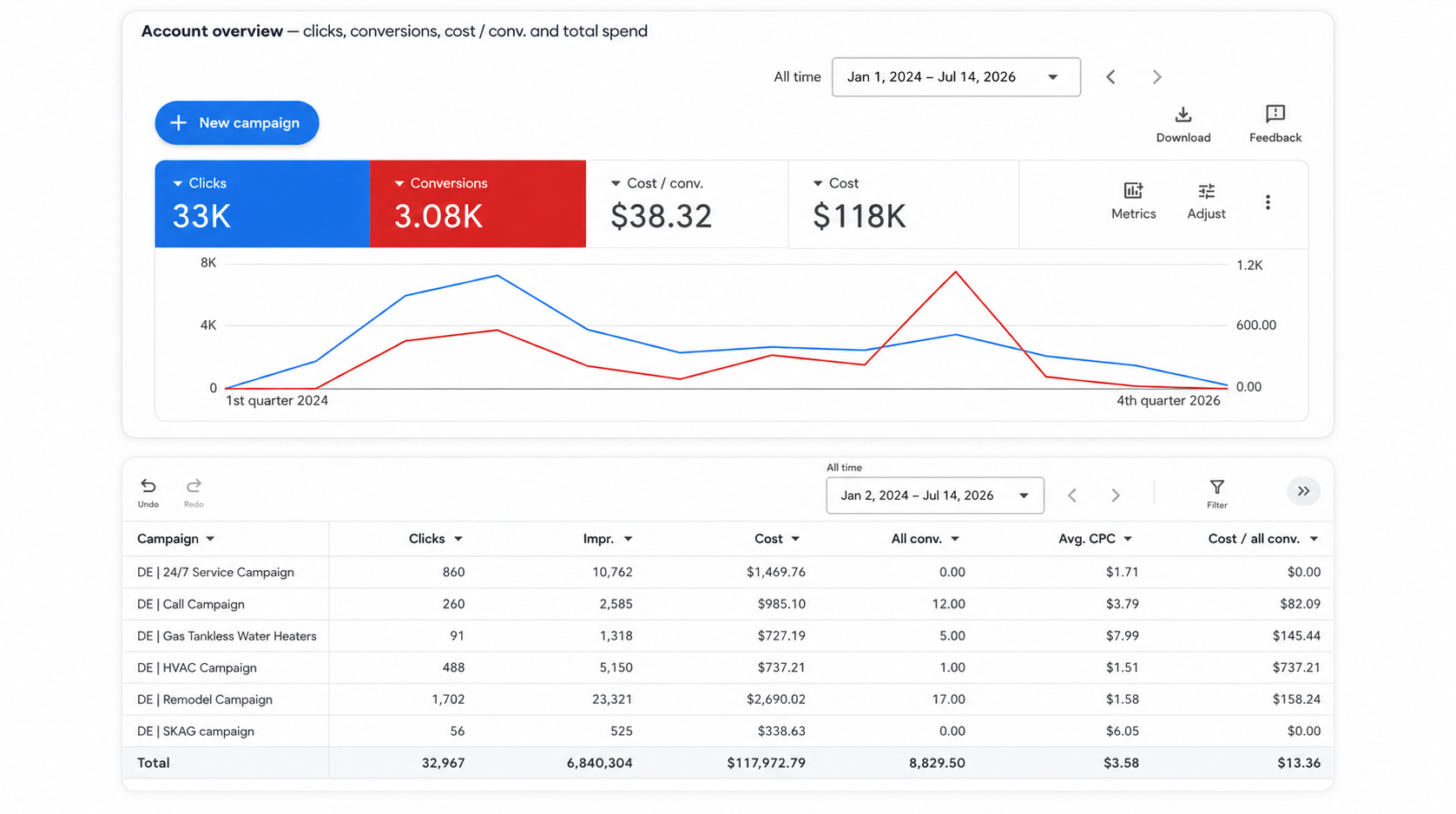This screenshot has width=1456, height=814.
Task: Click total impressions value 6,840,304
Action: point(599,763)
